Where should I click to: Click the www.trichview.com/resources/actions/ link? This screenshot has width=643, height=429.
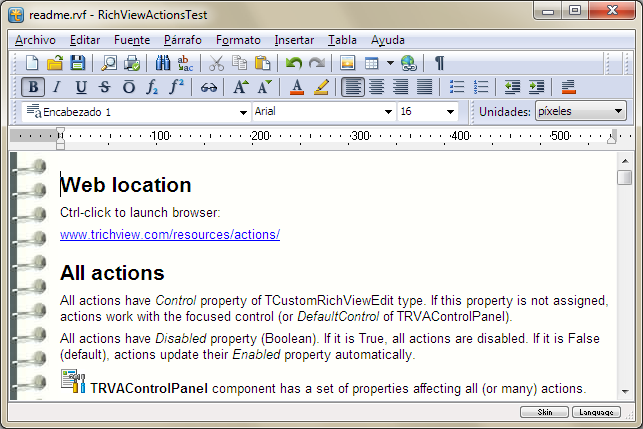(170, 235)
